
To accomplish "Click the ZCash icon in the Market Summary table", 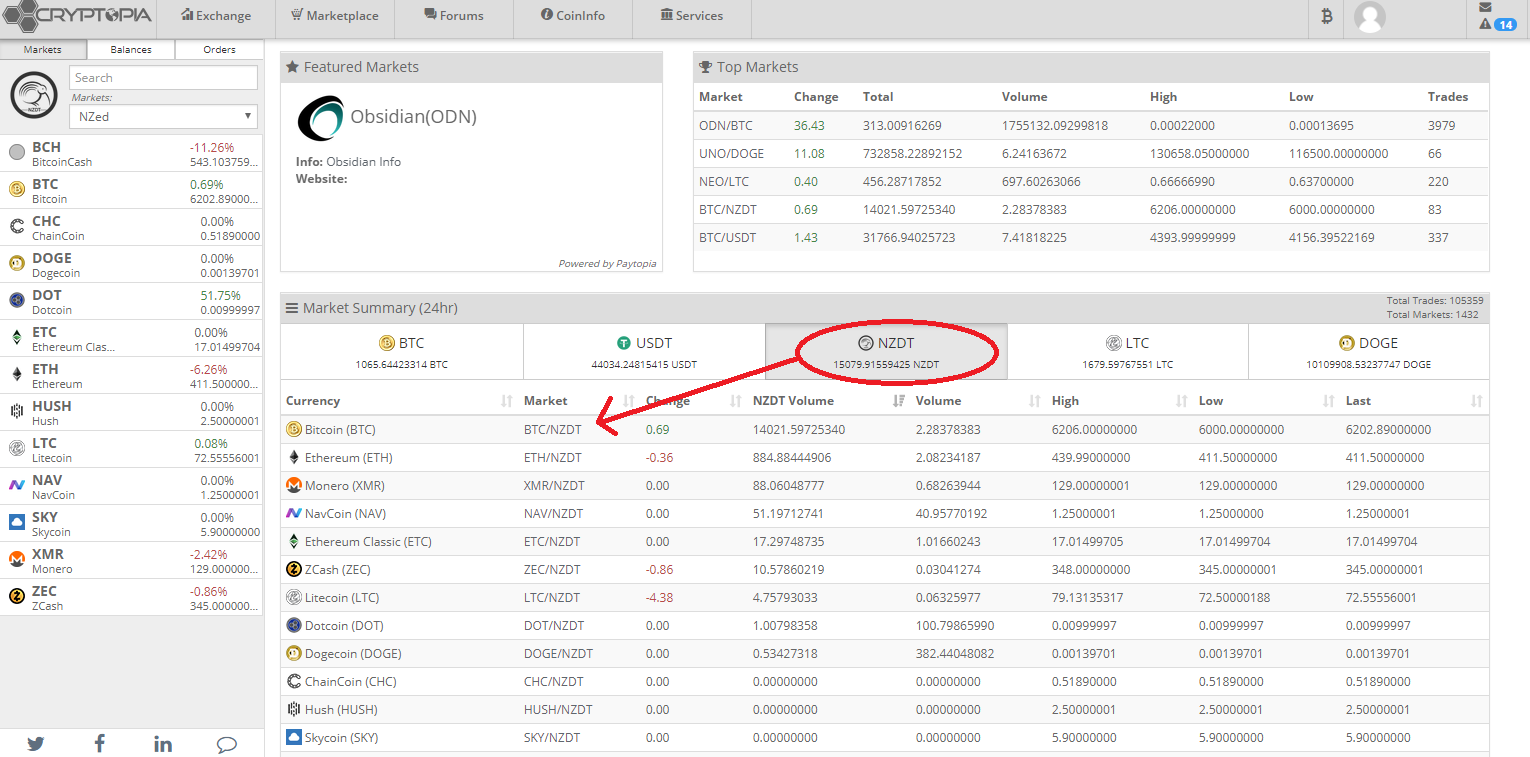I will pos(294,569).
